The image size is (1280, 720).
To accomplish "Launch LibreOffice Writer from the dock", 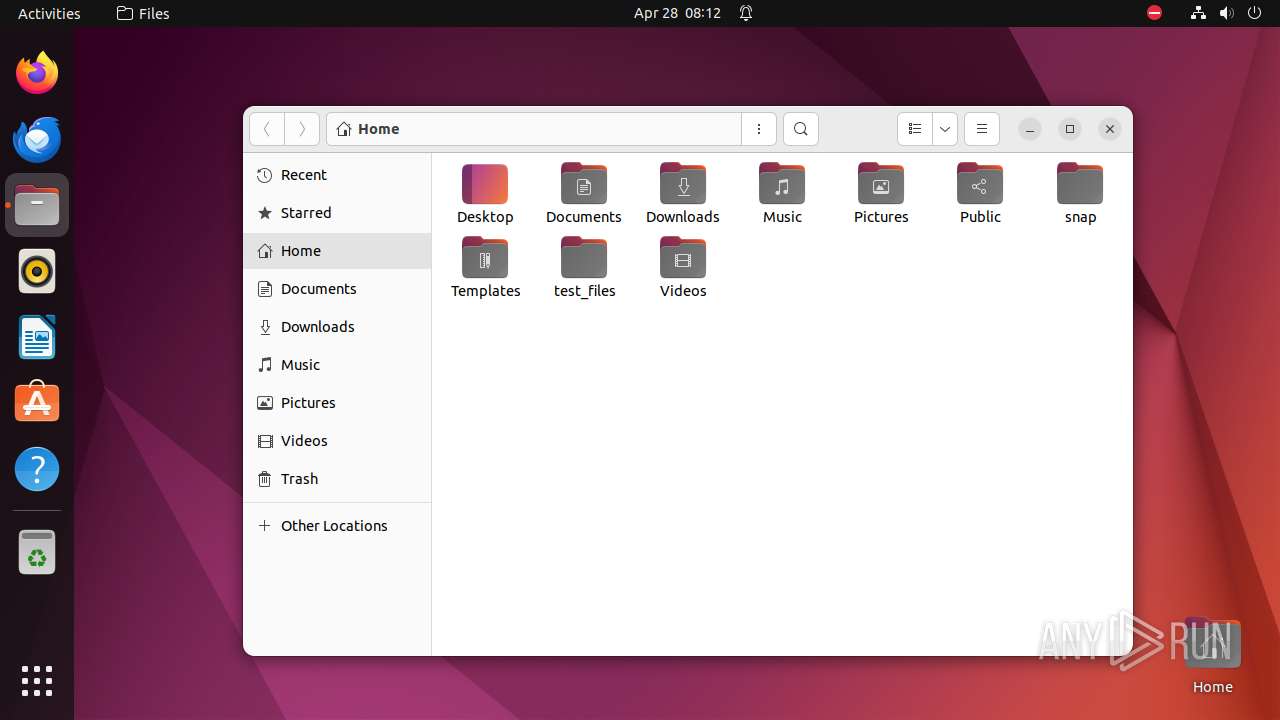I will point(37,337).
